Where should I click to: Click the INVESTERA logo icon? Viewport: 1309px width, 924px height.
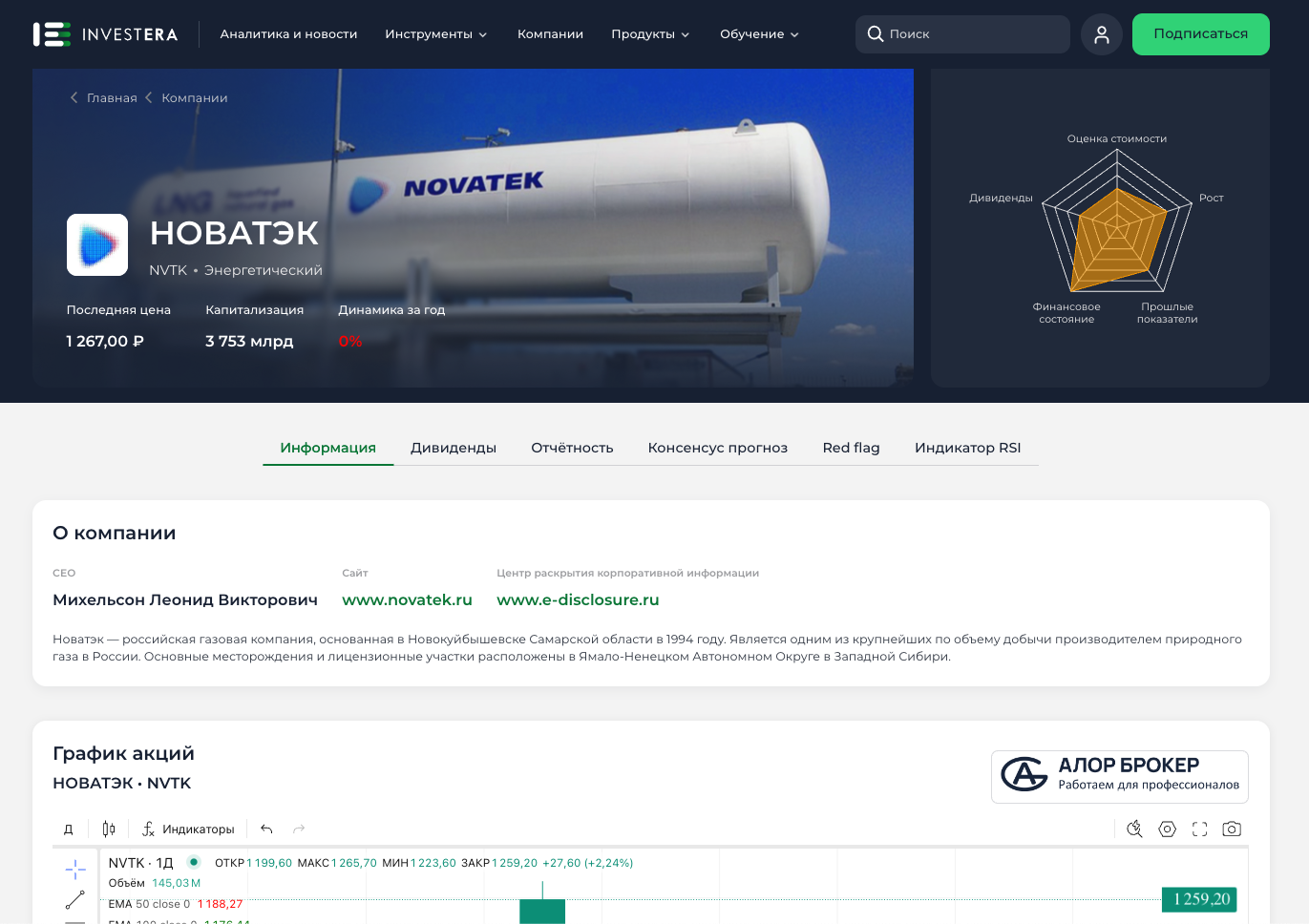coord(51,33)
